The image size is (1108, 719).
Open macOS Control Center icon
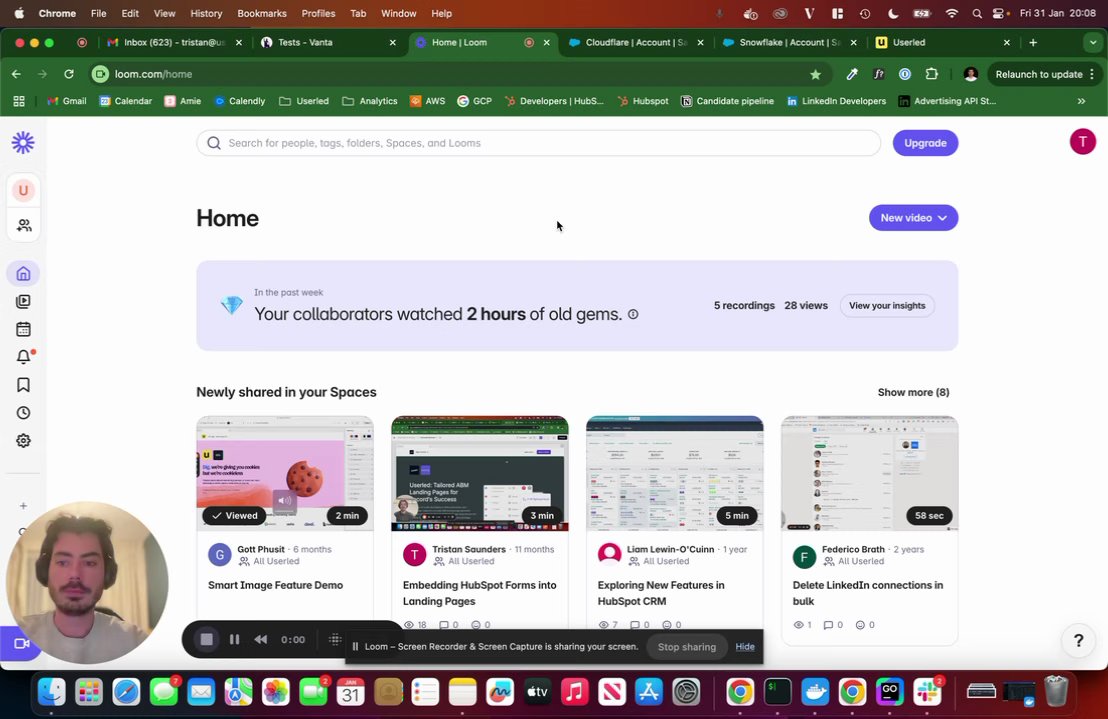click(998, 13)
